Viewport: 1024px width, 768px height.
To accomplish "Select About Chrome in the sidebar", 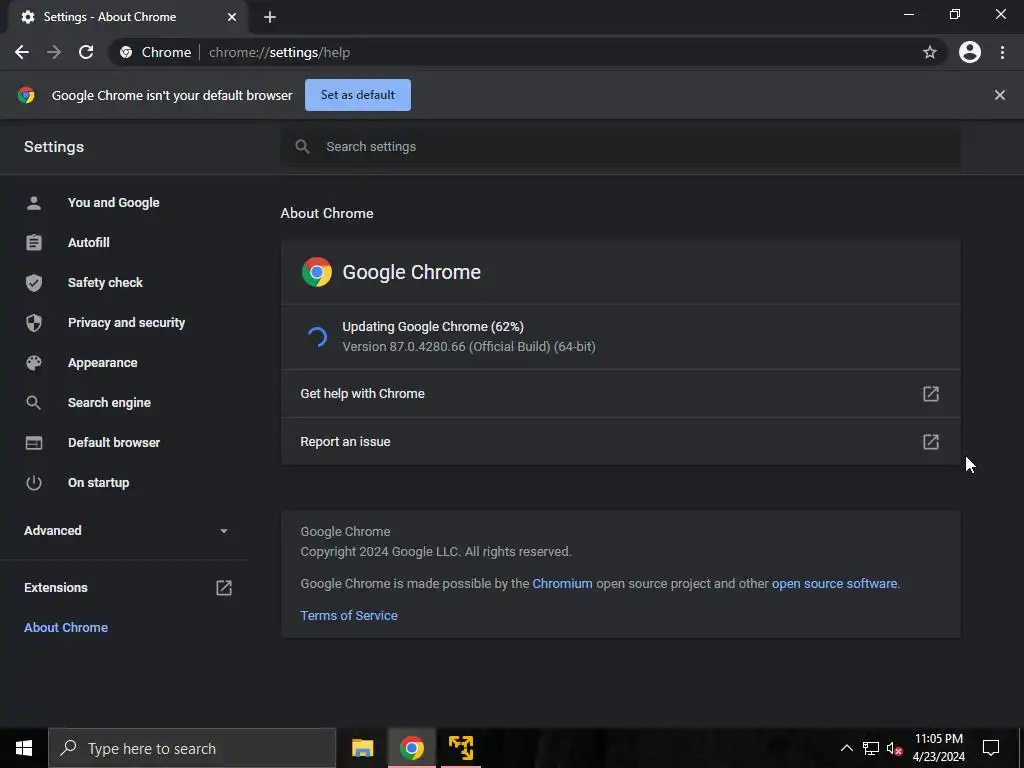I will coord(66,628).
